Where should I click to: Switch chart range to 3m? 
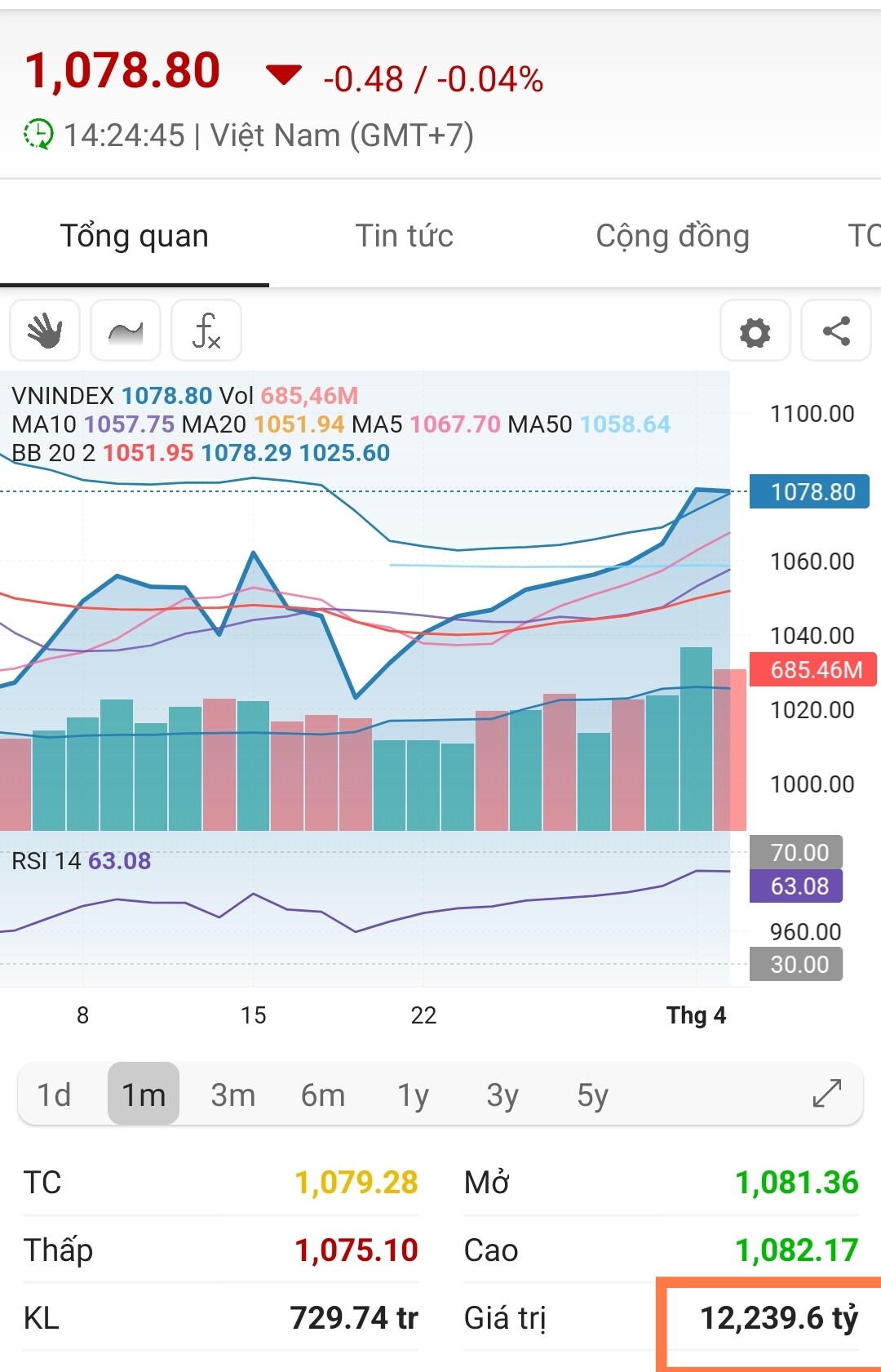[x=232, y=1094]
